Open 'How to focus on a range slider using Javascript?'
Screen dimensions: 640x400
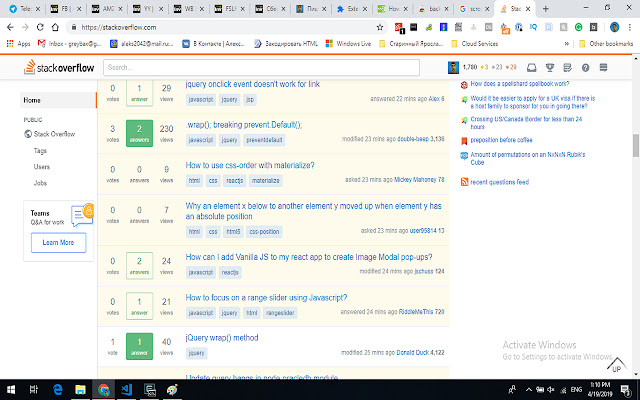click(x=266, y=298)
